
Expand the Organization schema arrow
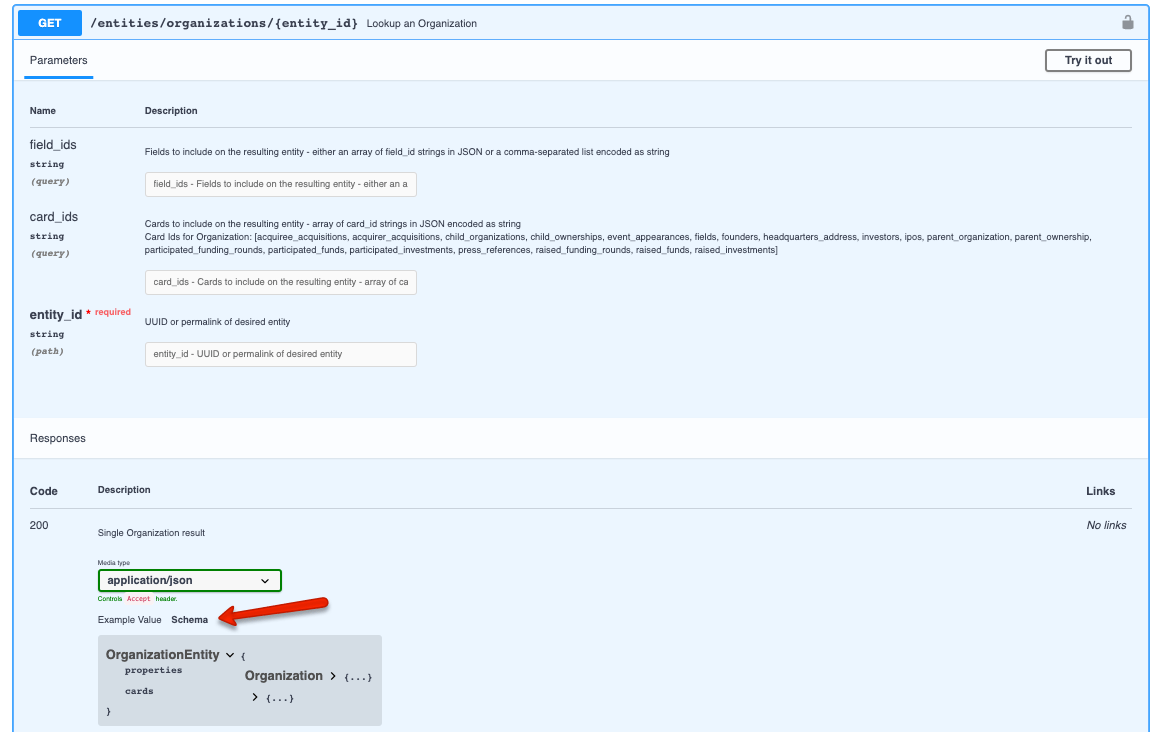(x=333, y=676)
